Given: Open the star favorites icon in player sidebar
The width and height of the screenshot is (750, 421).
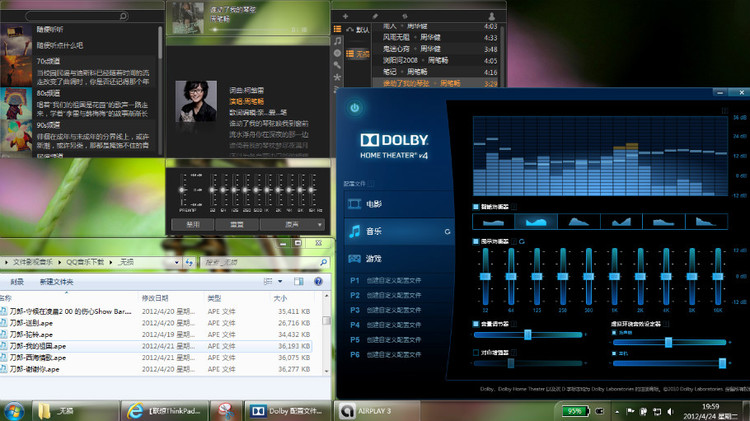Looking at the screenshot, I should coord(337,77).
